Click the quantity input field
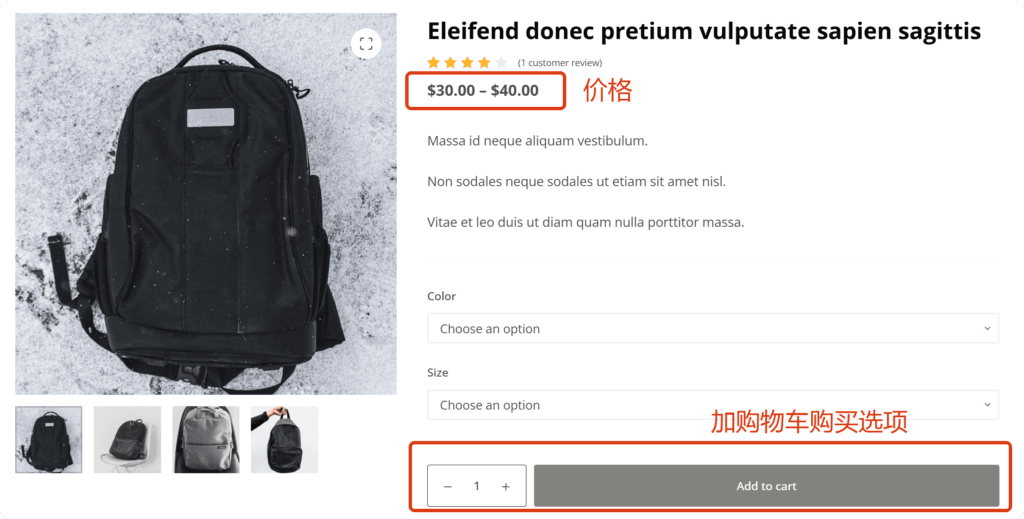This screenshot has height=519, width=1024. (477, 486)
